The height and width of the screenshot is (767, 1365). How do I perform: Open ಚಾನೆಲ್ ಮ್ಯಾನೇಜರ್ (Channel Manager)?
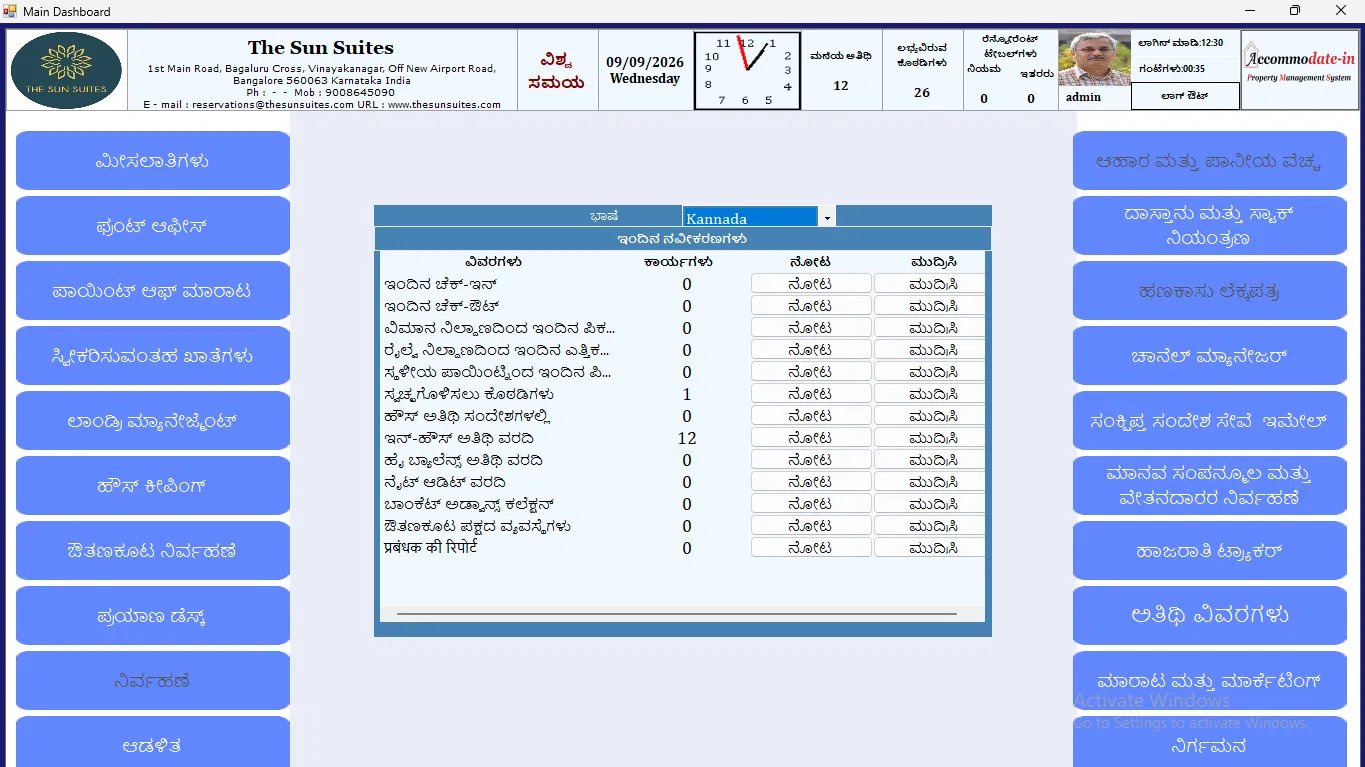[x=1210, y=356]
